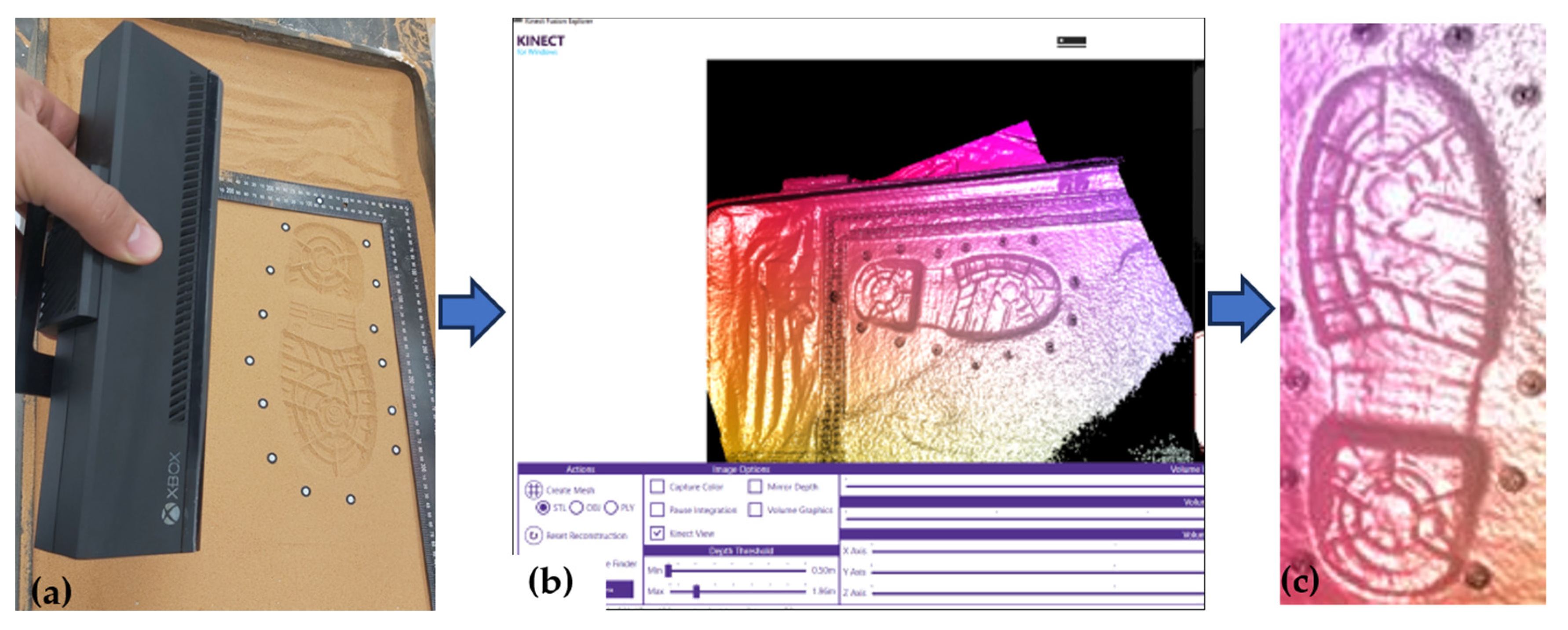This screenshot has height=630, width=1568.
Task: Select the PLY mesh format
Action: 611,508
